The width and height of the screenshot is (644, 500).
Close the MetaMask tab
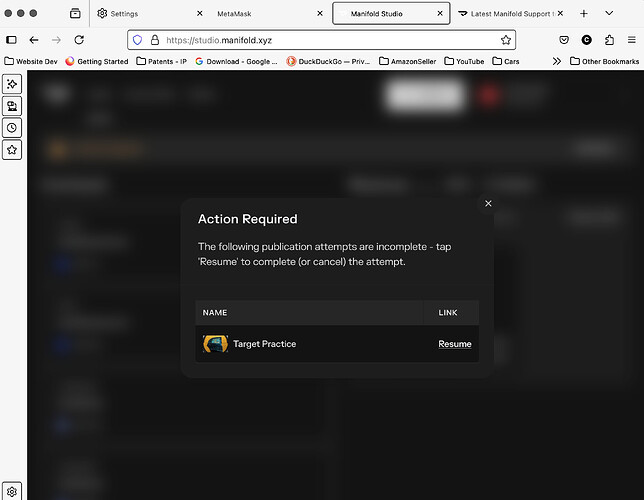coord(320,14)
